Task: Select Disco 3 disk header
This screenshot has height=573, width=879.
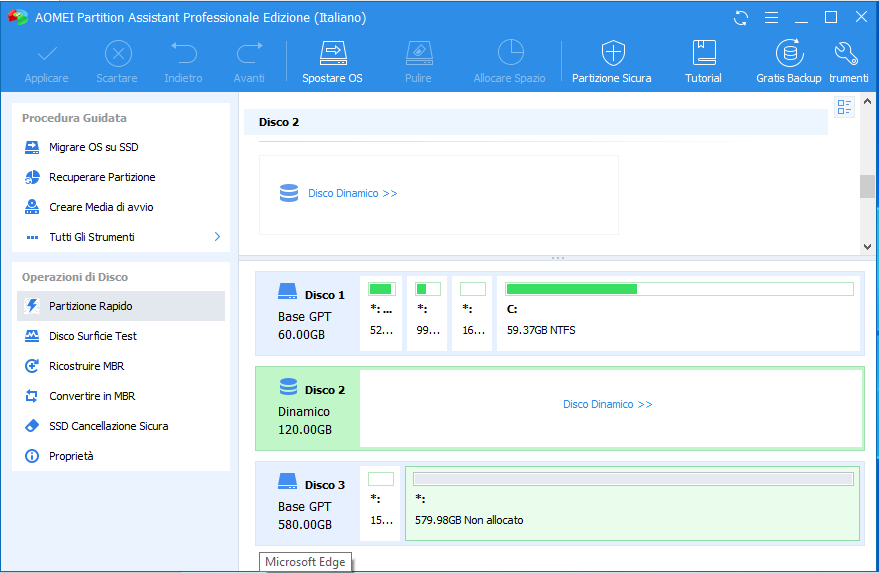Action: 307,504
